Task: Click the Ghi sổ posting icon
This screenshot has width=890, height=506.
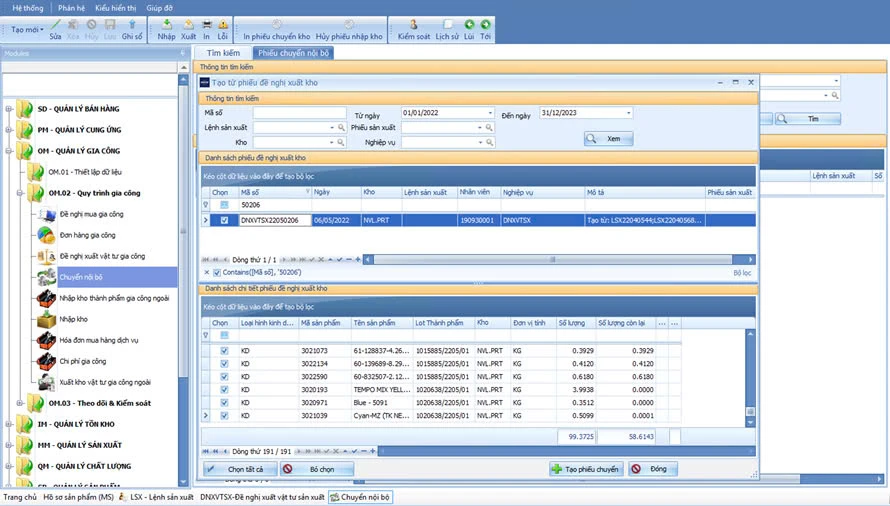Action: coord(132,24)
